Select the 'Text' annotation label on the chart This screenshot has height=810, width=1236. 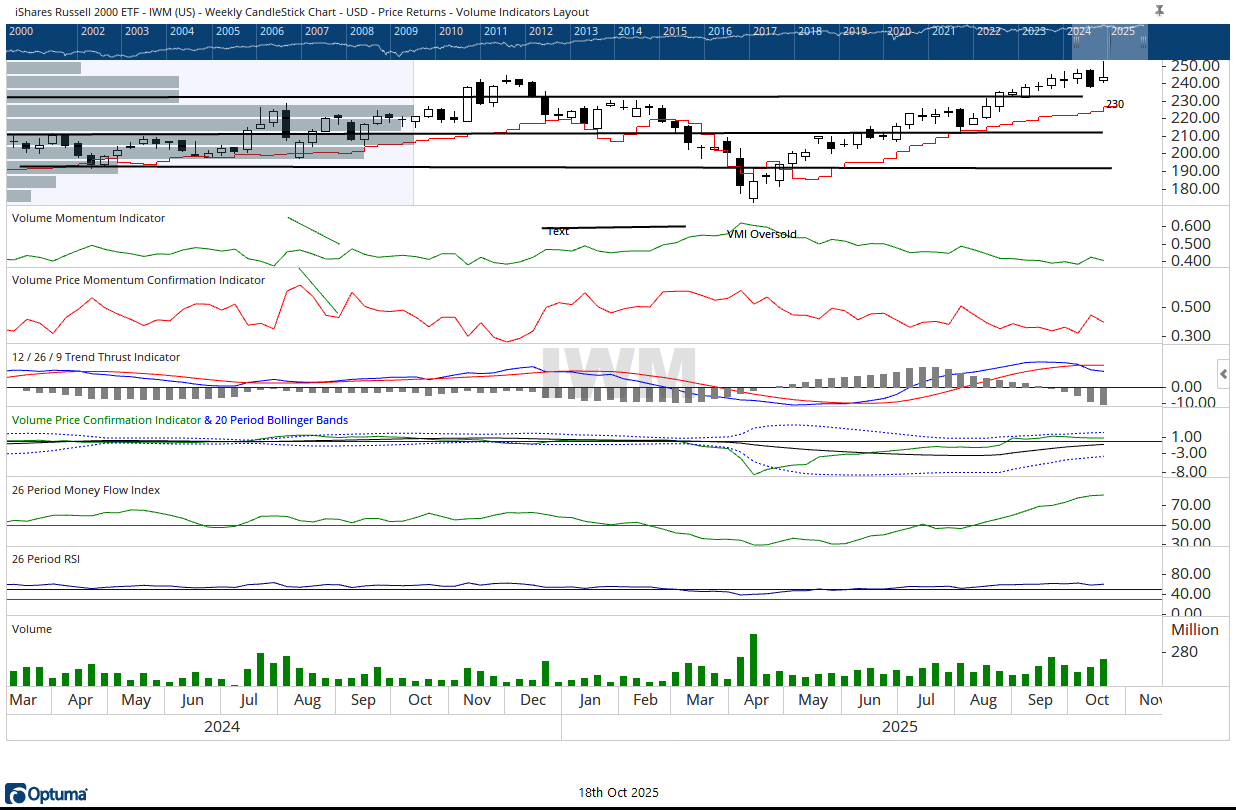558,231
